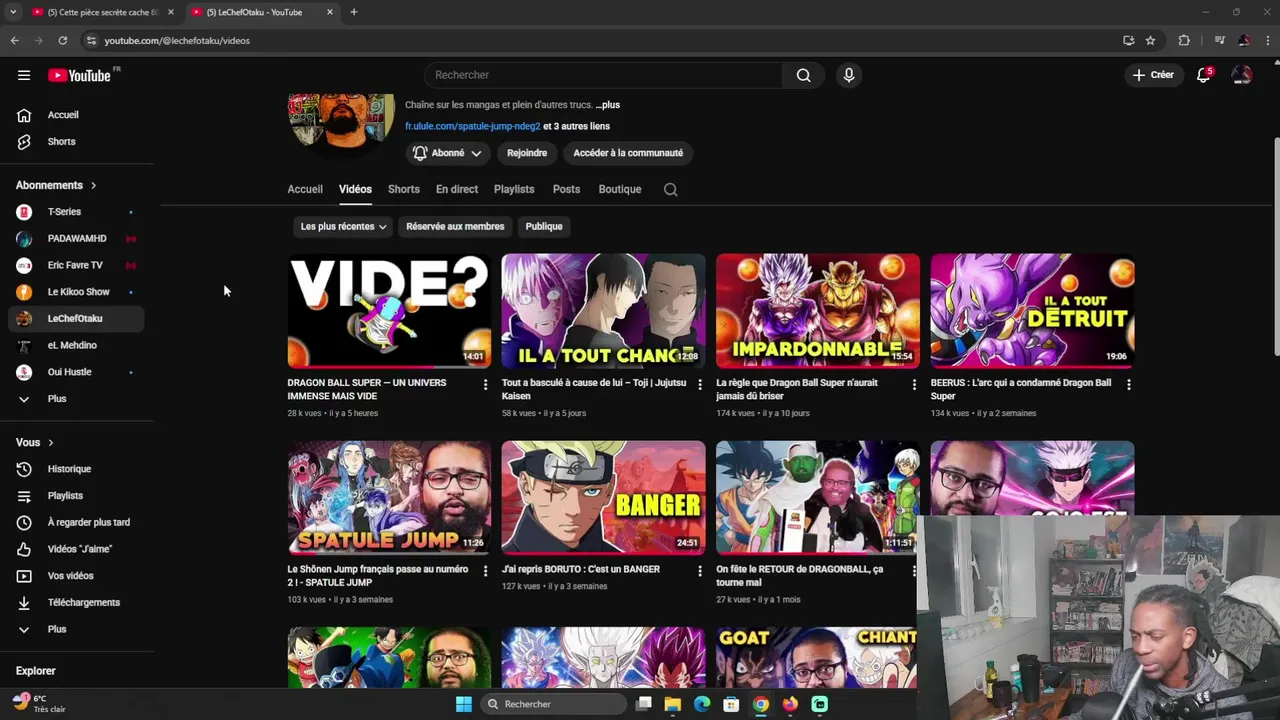The image size is (1280, 720).
Task: Open the account avatar menu
Action: coord(1241,75)
